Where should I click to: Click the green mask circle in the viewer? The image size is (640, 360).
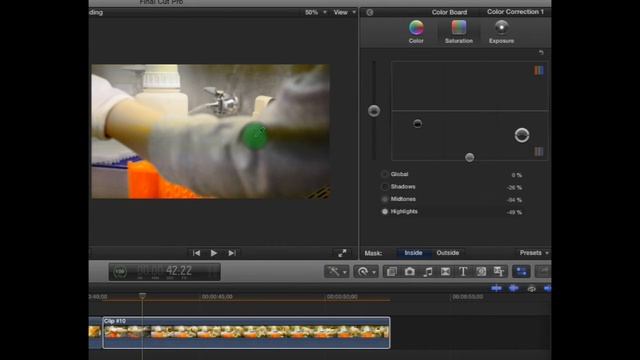click(254, 136)
